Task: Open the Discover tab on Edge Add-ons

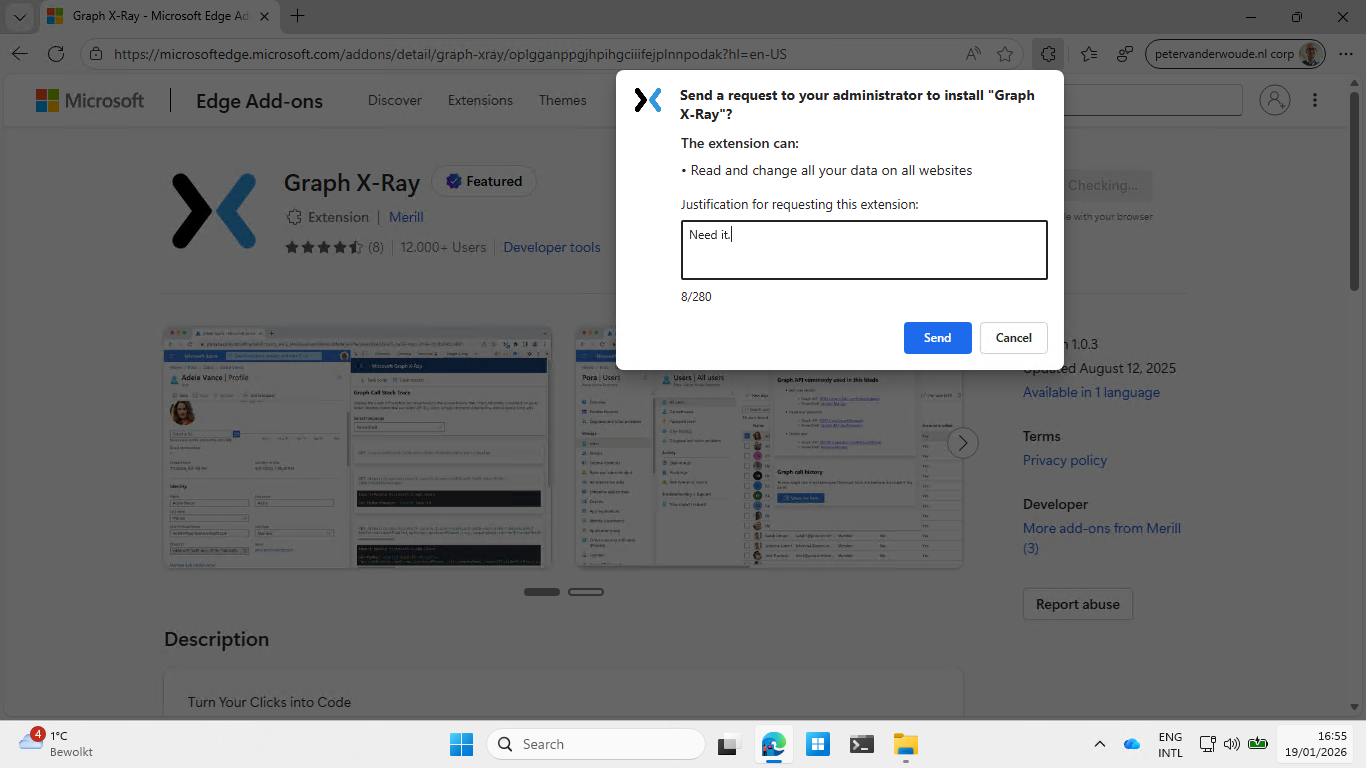Action: pyautogui.click(x=394, y=100)
